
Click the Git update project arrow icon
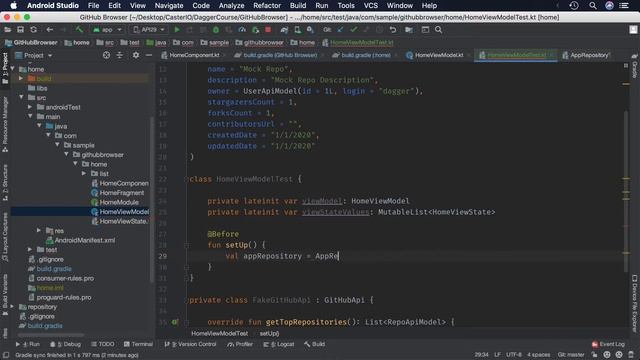click(340, 30)
